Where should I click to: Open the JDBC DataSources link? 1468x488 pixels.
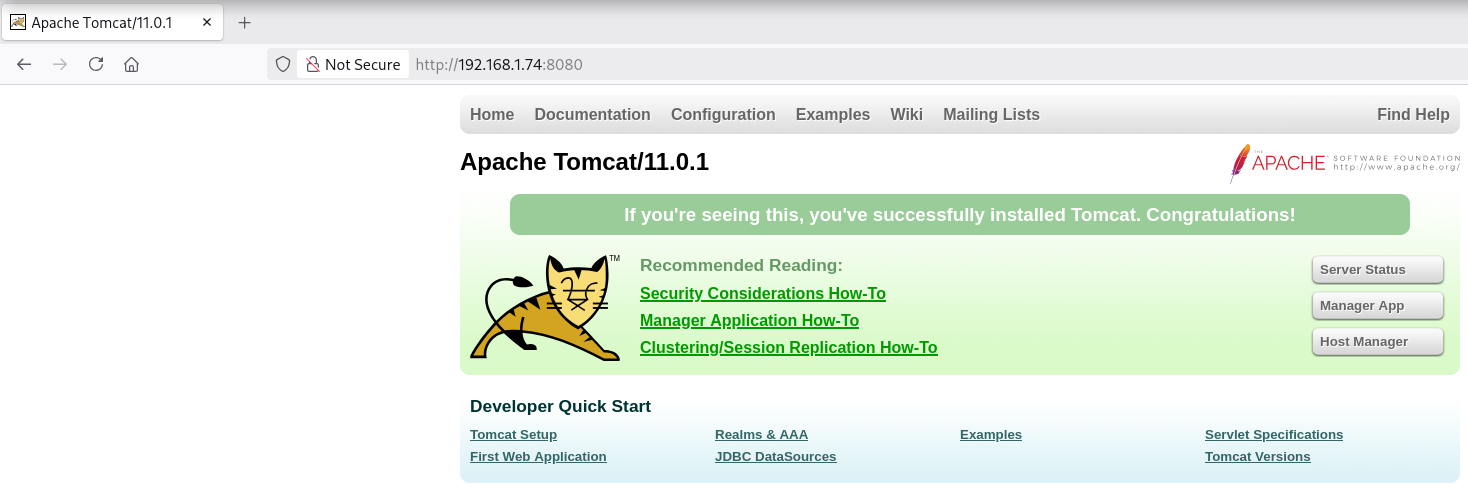(x=775, y=457)
